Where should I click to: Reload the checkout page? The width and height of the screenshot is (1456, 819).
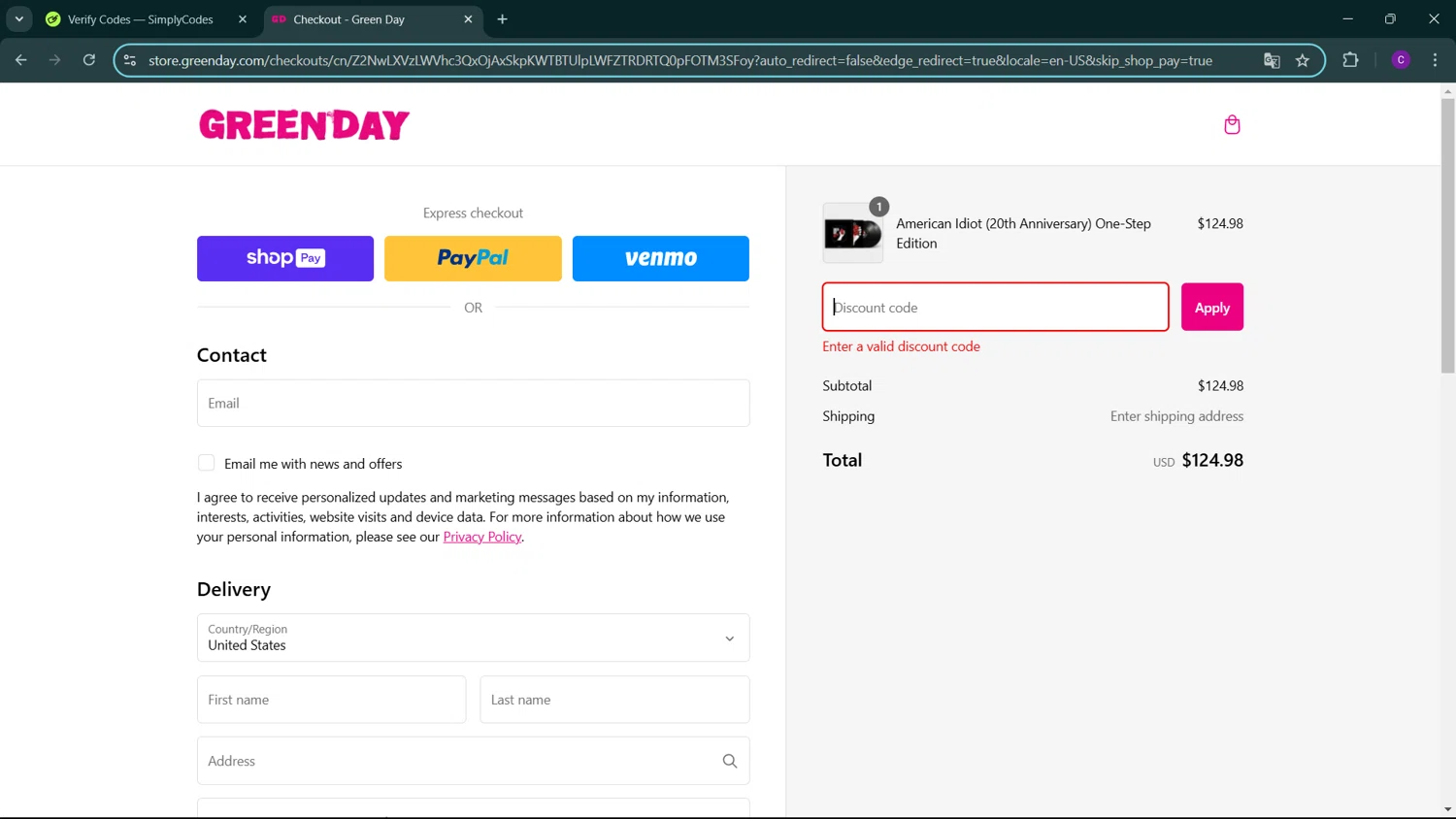(x=89, y=60)
